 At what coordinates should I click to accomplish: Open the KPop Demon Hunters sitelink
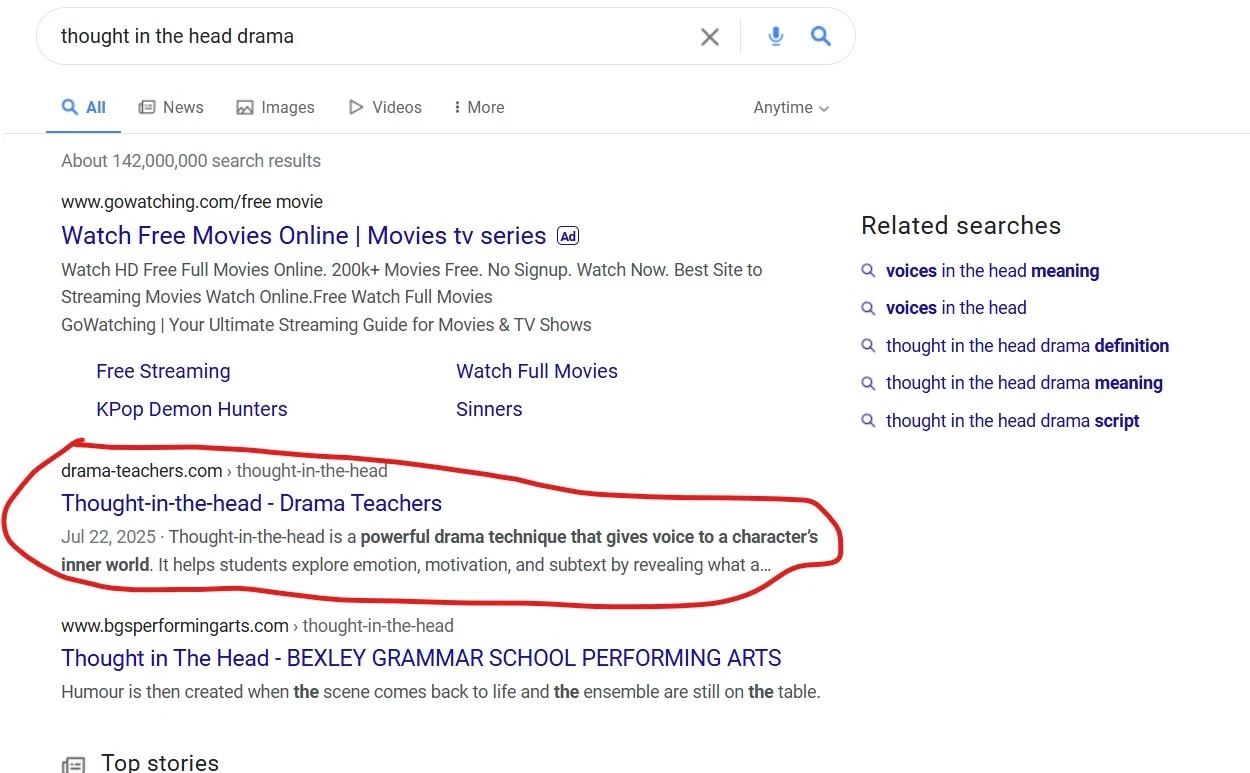[x=192, y=409]
